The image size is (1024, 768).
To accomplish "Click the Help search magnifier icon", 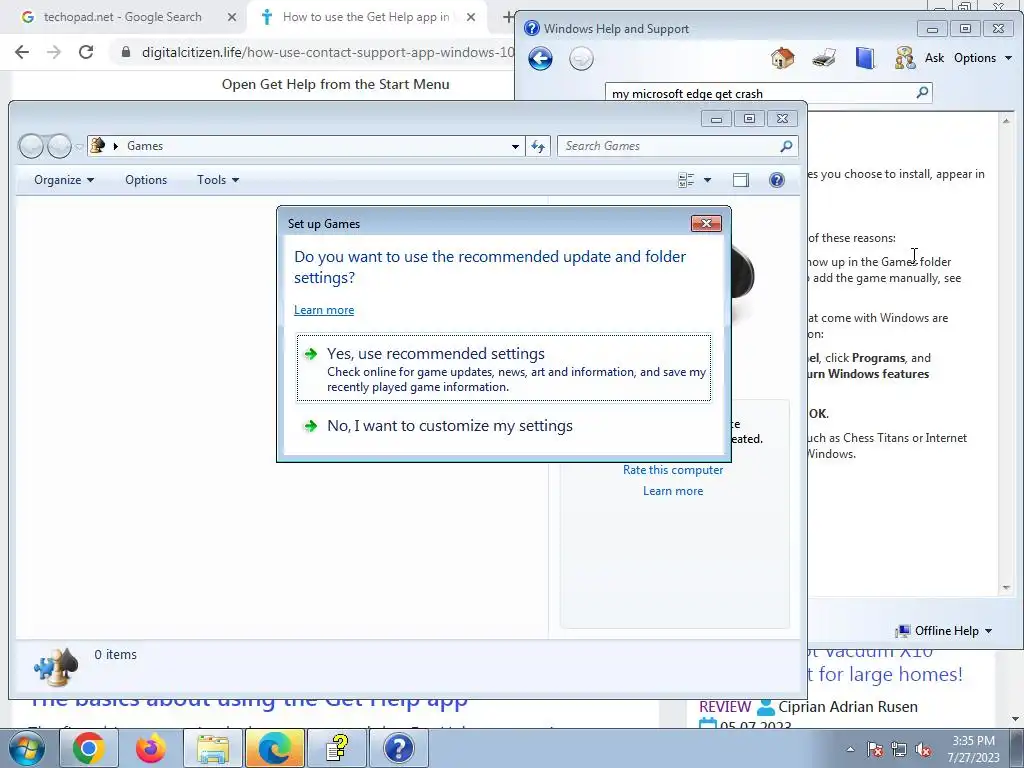I will pos(922,93).
